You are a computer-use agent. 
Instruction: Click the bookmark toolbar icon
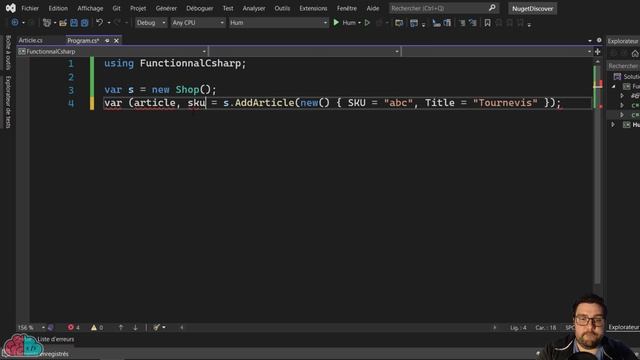click(487, 23)
